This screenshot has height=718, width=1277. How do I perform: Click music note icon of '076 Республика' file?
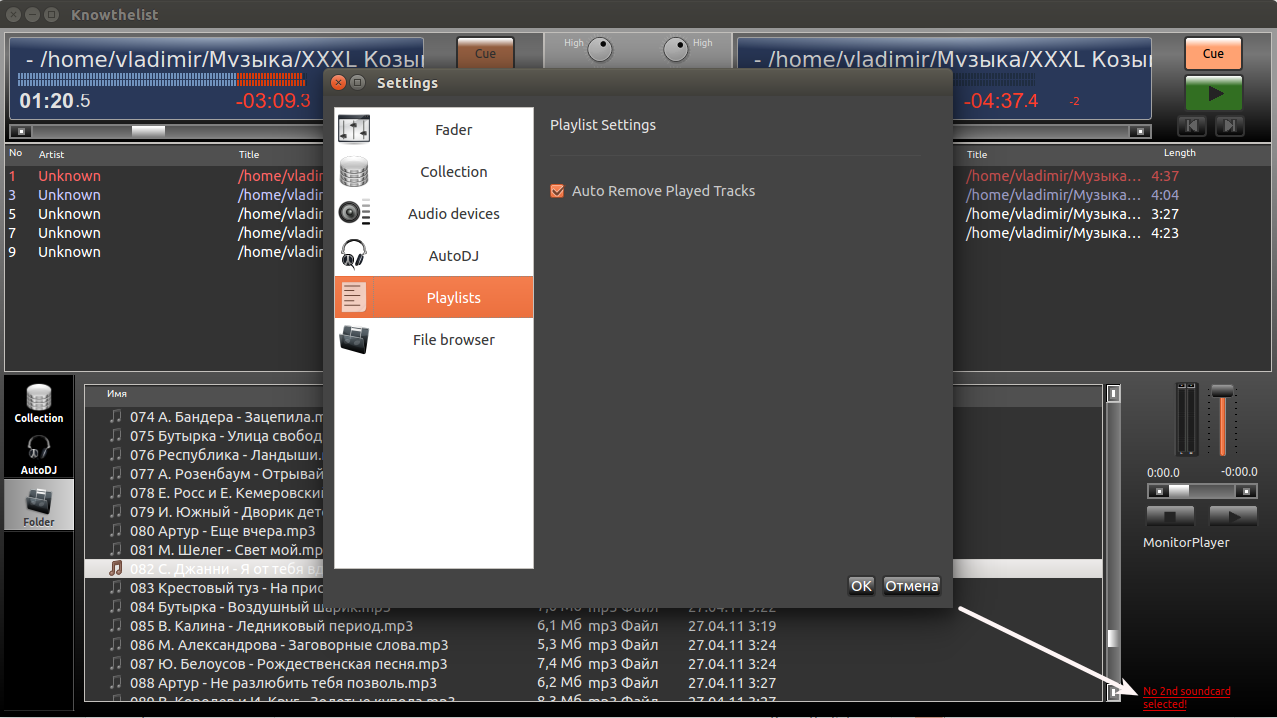tap(116, 455)
